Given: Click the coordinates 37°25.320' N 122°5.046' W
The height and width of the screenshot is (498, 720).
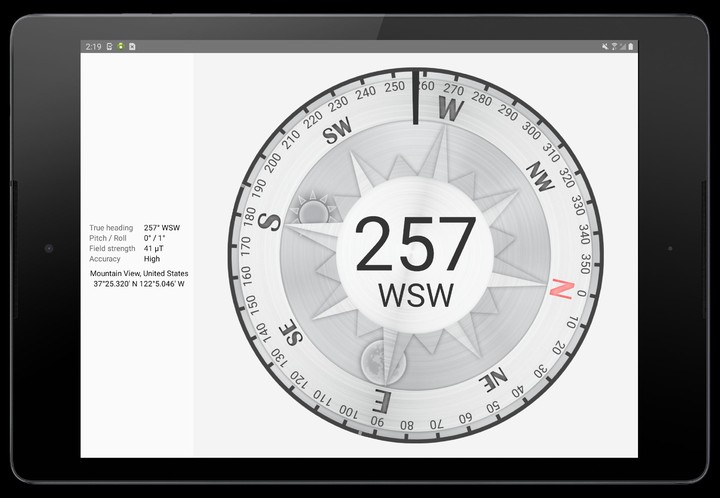Looking at the screenshot, I should pyautogui.click(x=139, y=284).
